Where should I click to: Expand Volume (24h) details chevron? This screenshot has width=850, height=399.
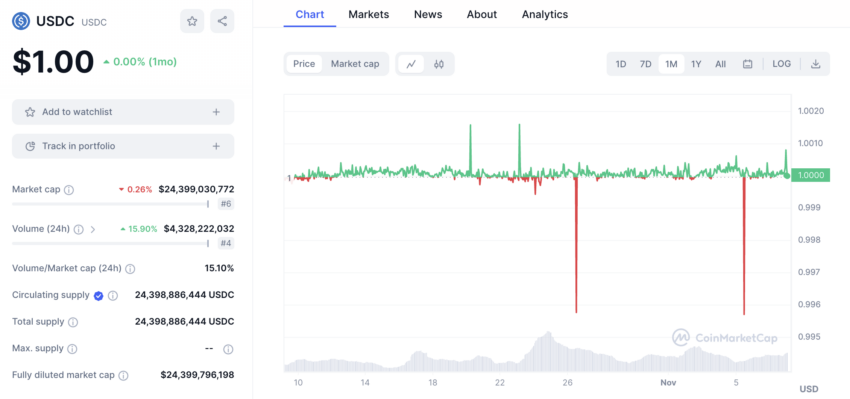pyautogui.click(x=93, y=229)
